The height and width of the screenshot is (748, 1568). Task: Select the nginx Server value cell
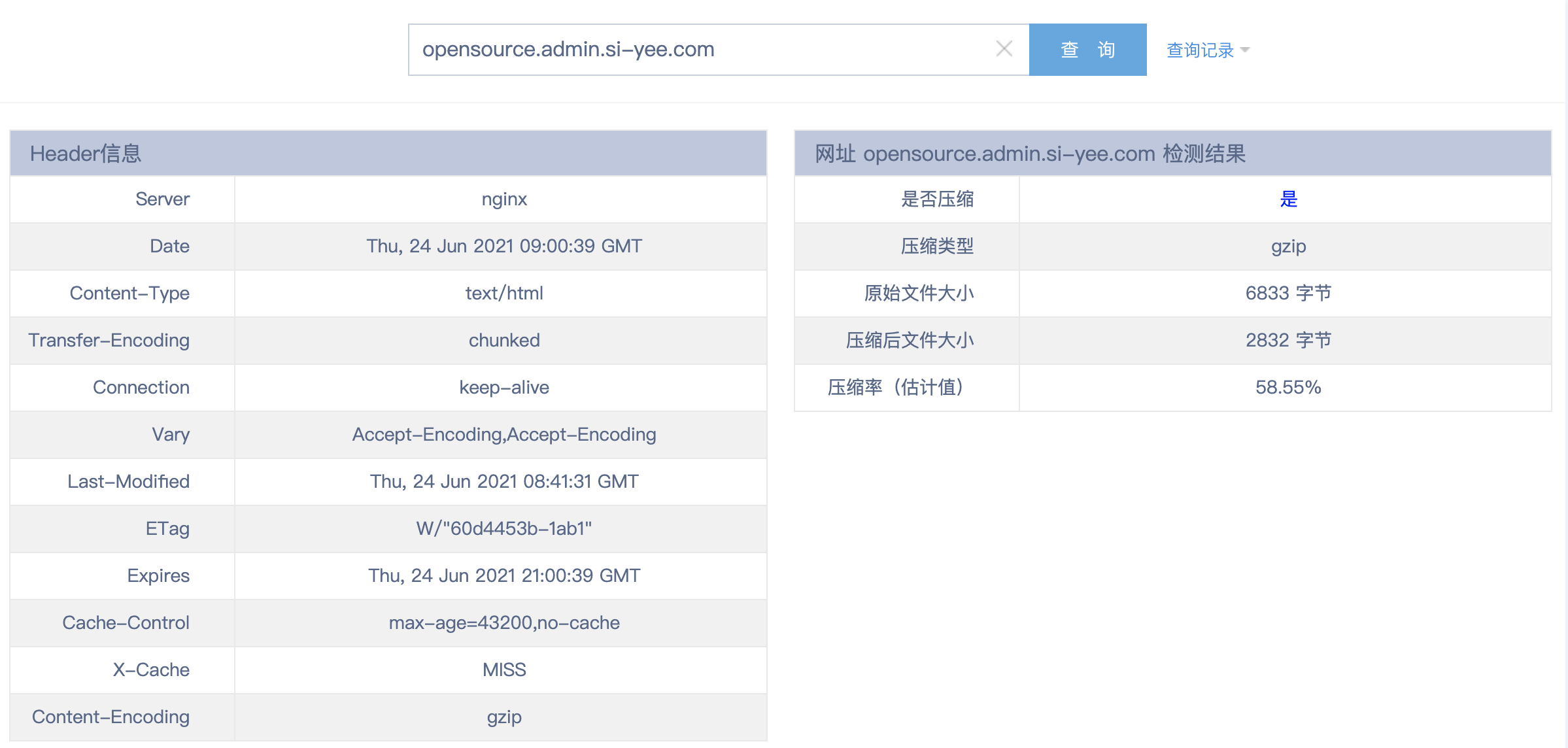pos(504,199)
